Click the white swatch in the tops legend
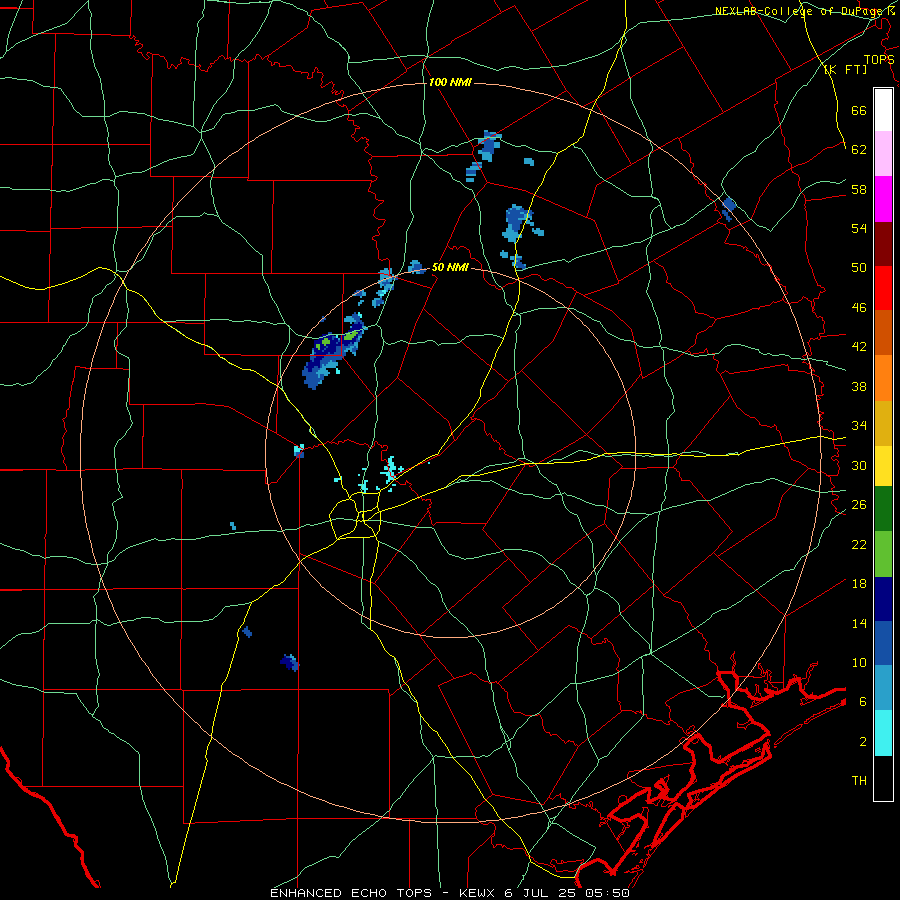The image size is (900, 900). 883,110
